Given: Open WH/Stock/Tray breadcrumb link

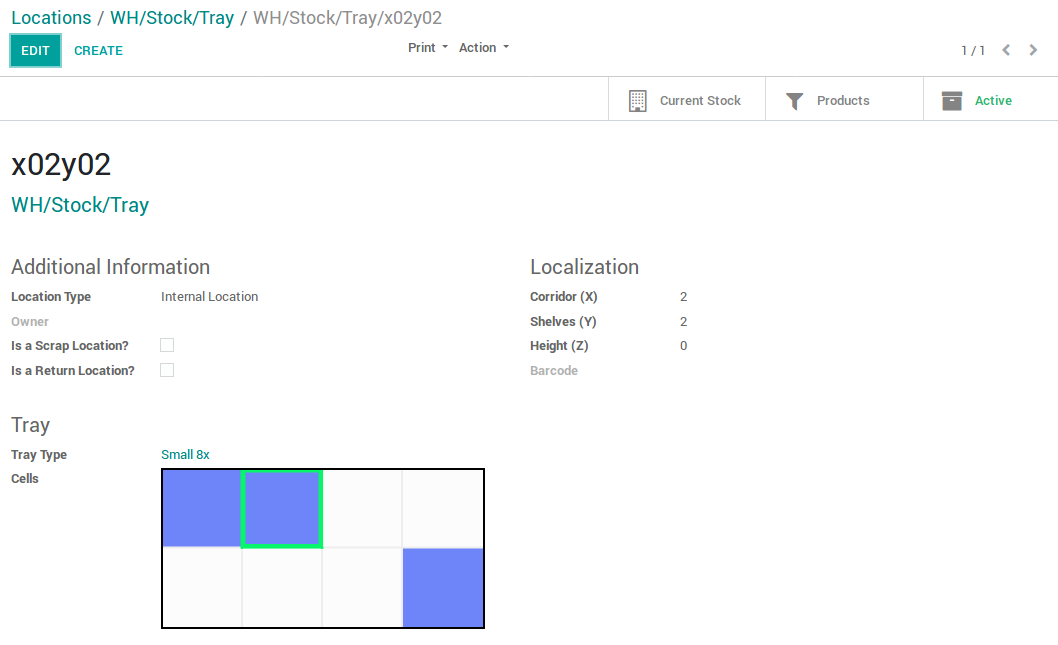Looking at the screenshot, I should coord(172,18).
